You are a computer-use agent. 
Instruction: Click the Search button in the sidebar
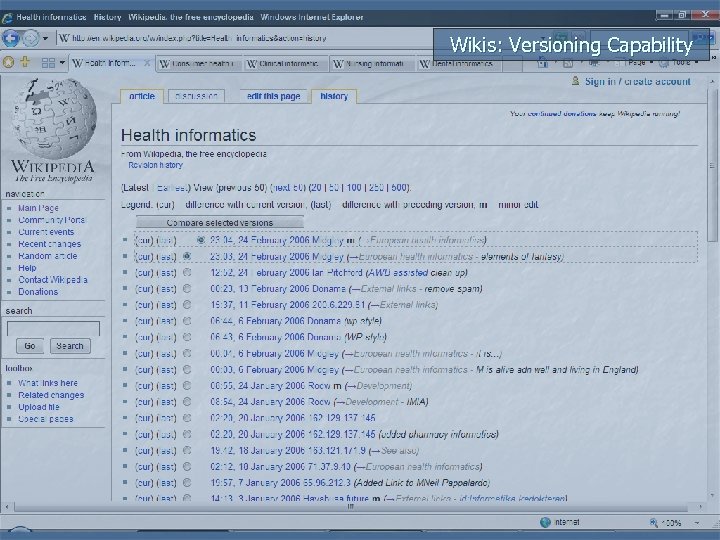(70, 346)
